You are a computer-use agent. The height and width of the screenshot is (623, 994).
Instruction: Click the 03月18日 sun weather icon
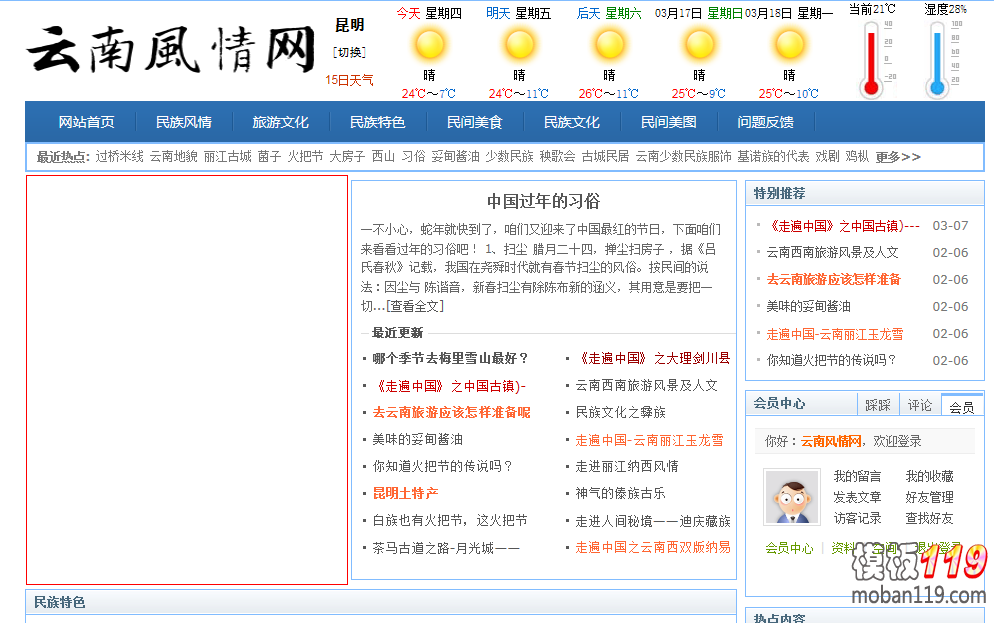[x=790, y=45]
